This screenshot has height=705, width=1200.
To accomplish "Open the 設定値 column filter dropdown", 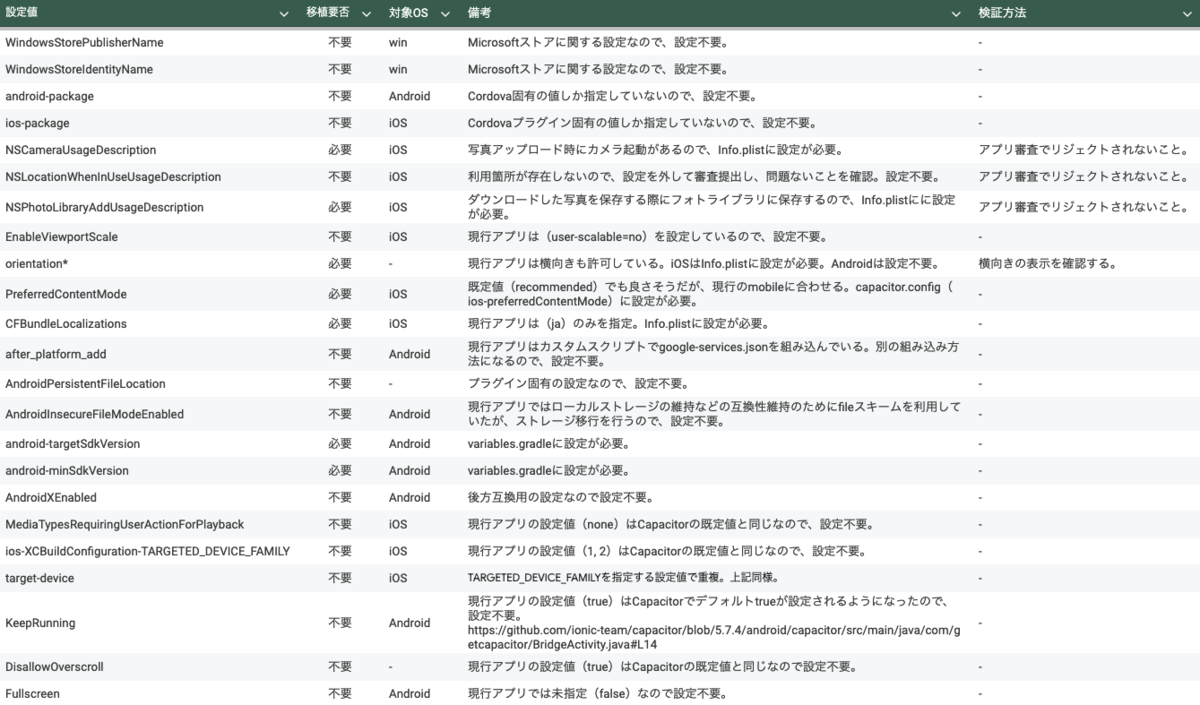I will 285,14.
